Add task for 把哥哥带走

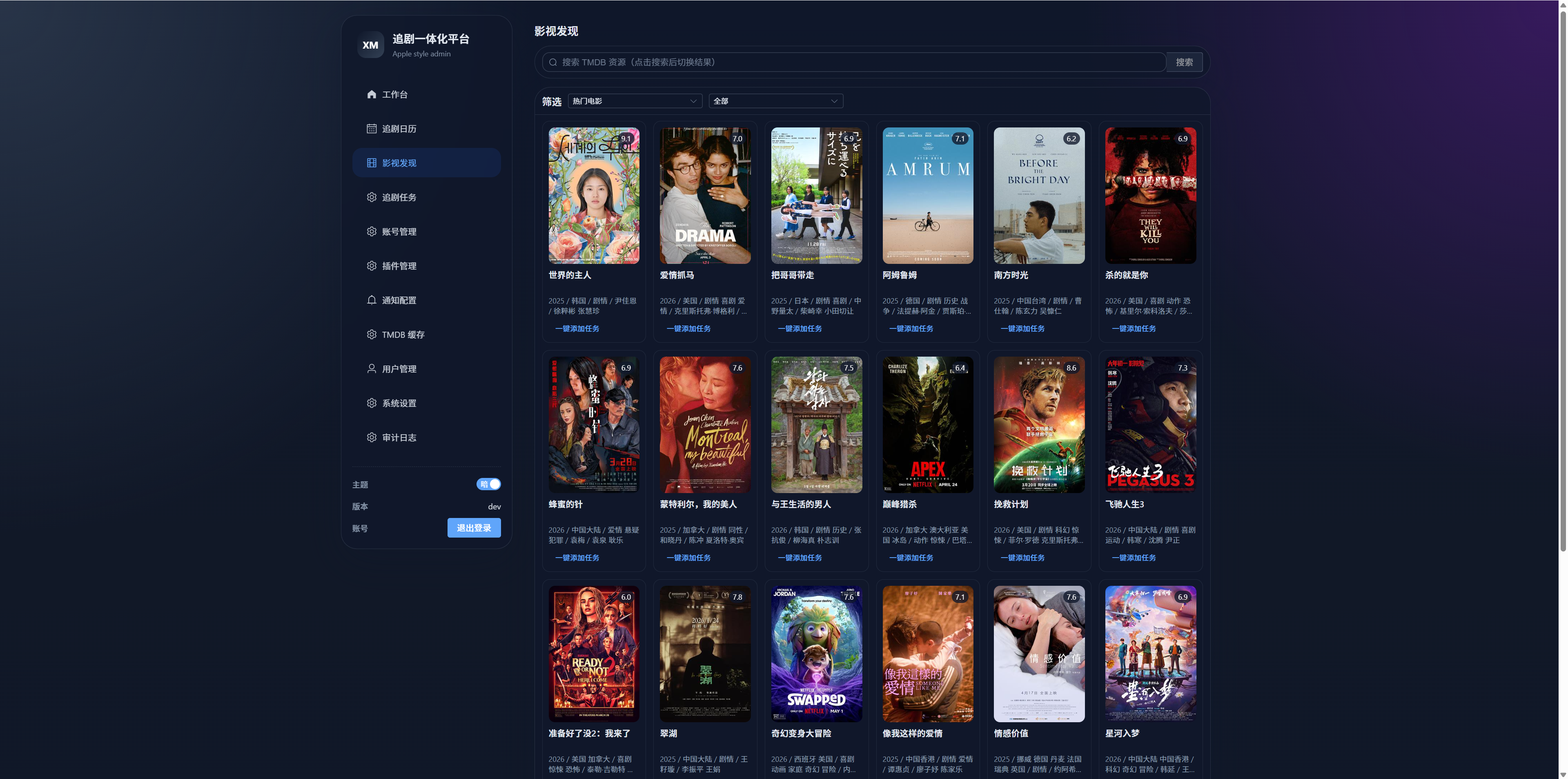click(x=799, y=329)
